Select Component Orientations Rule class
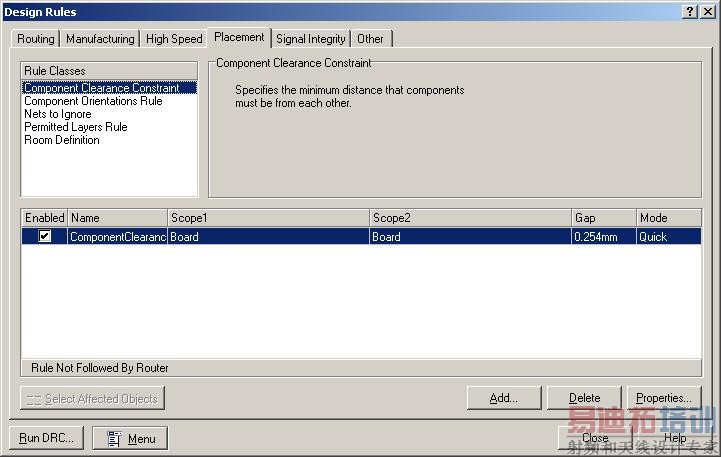 (93, 101)
